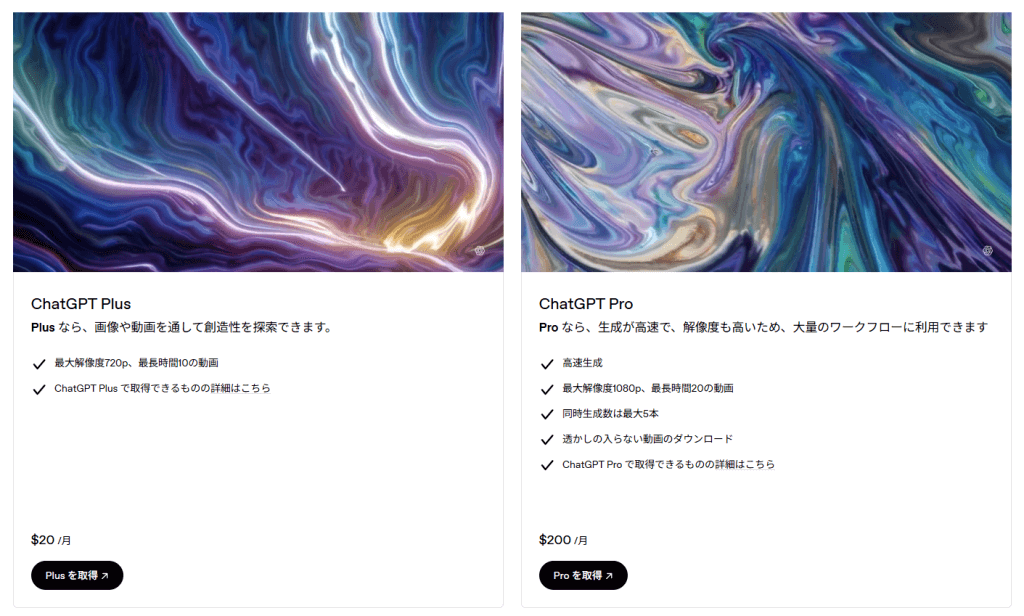Click the $20 /月 price text
Screen dimensions: 1024x616
[51, 540]
